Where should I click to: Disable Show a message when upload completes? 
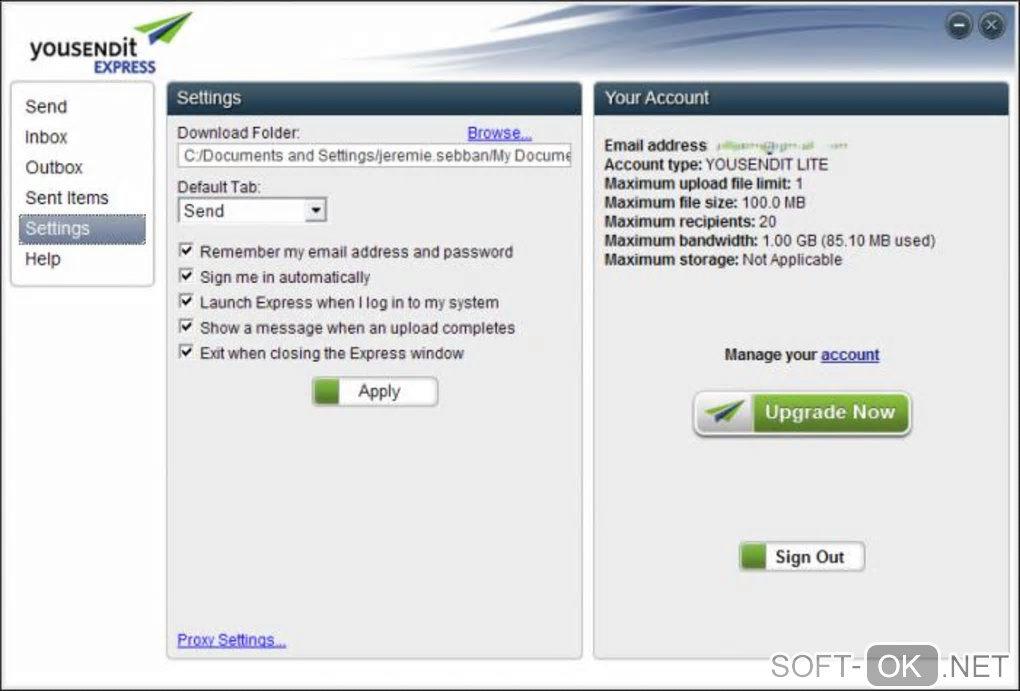coord(186,327)
